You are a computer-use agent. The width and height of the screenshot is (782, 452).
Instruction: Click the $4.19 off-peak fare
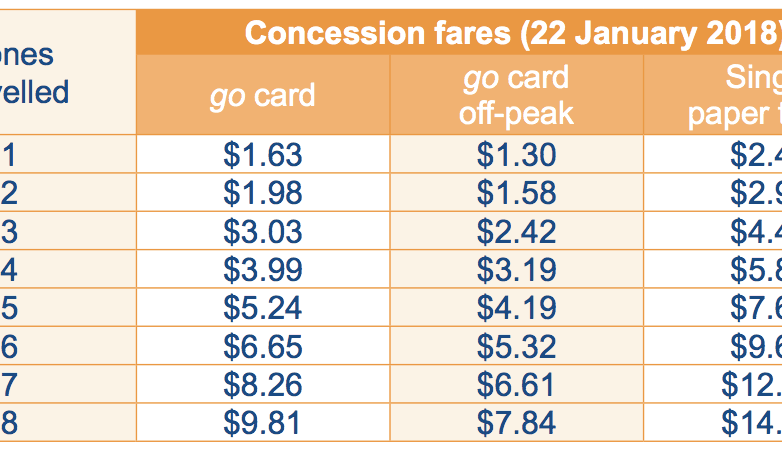click(516, 308)
